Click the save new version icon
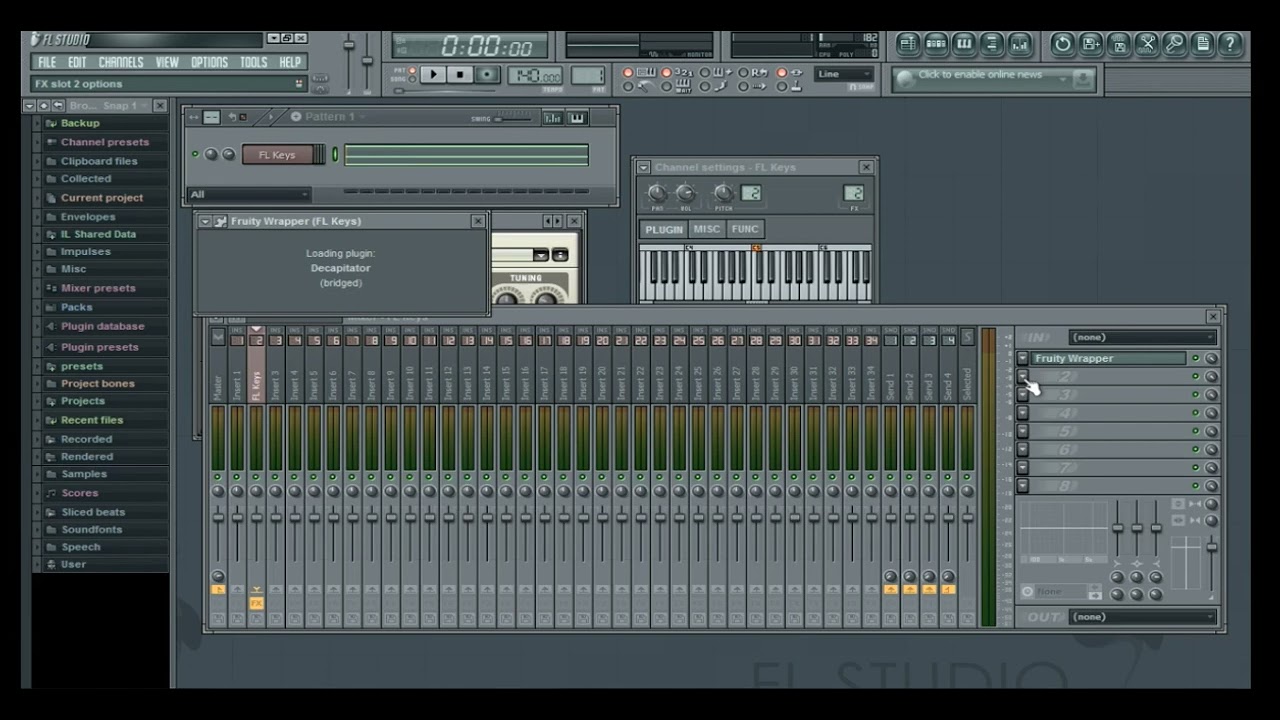1280x720 pixels. pyautogui.click(x=1090, y=43)
